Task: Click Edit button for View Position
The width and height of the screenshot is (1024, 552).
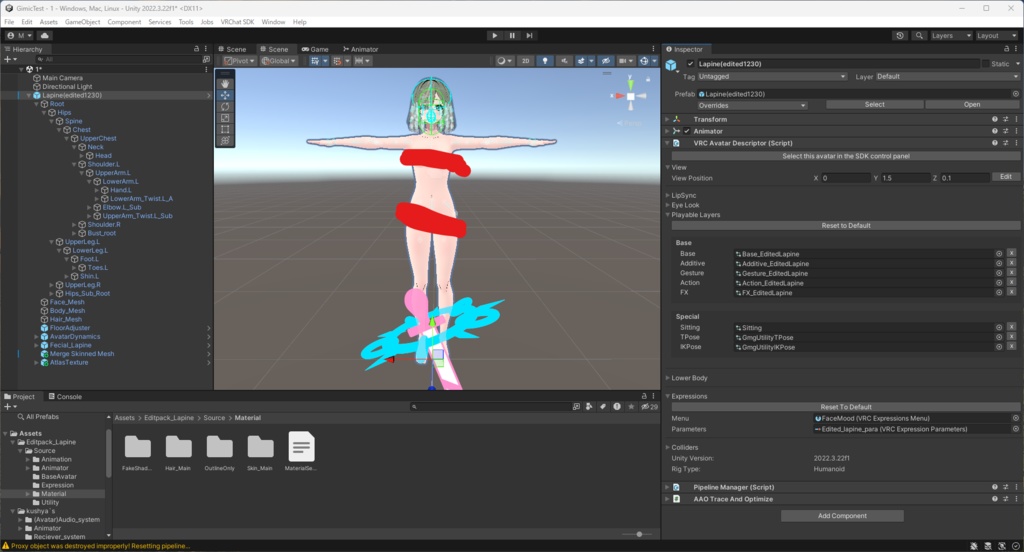Action: click(x=1006, y=177)
